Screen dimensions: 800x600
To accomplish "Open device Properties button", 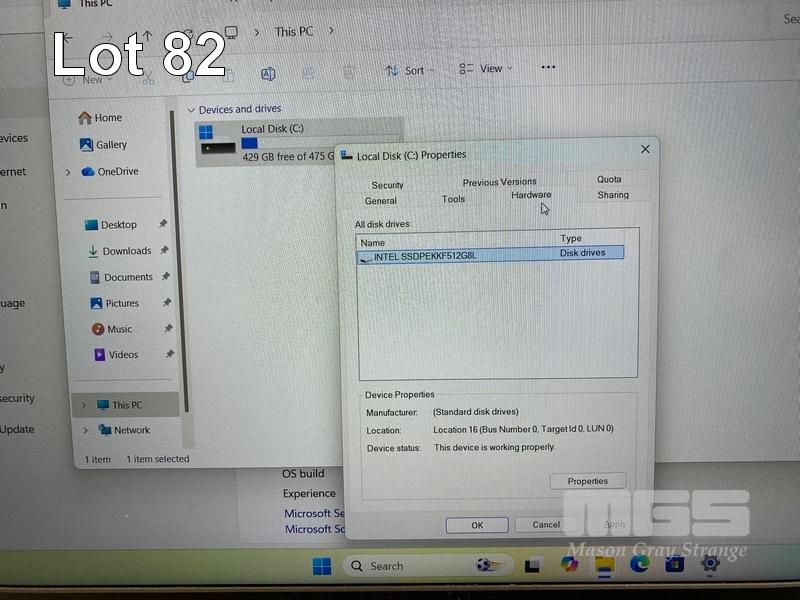I will (x=587, y=481).
